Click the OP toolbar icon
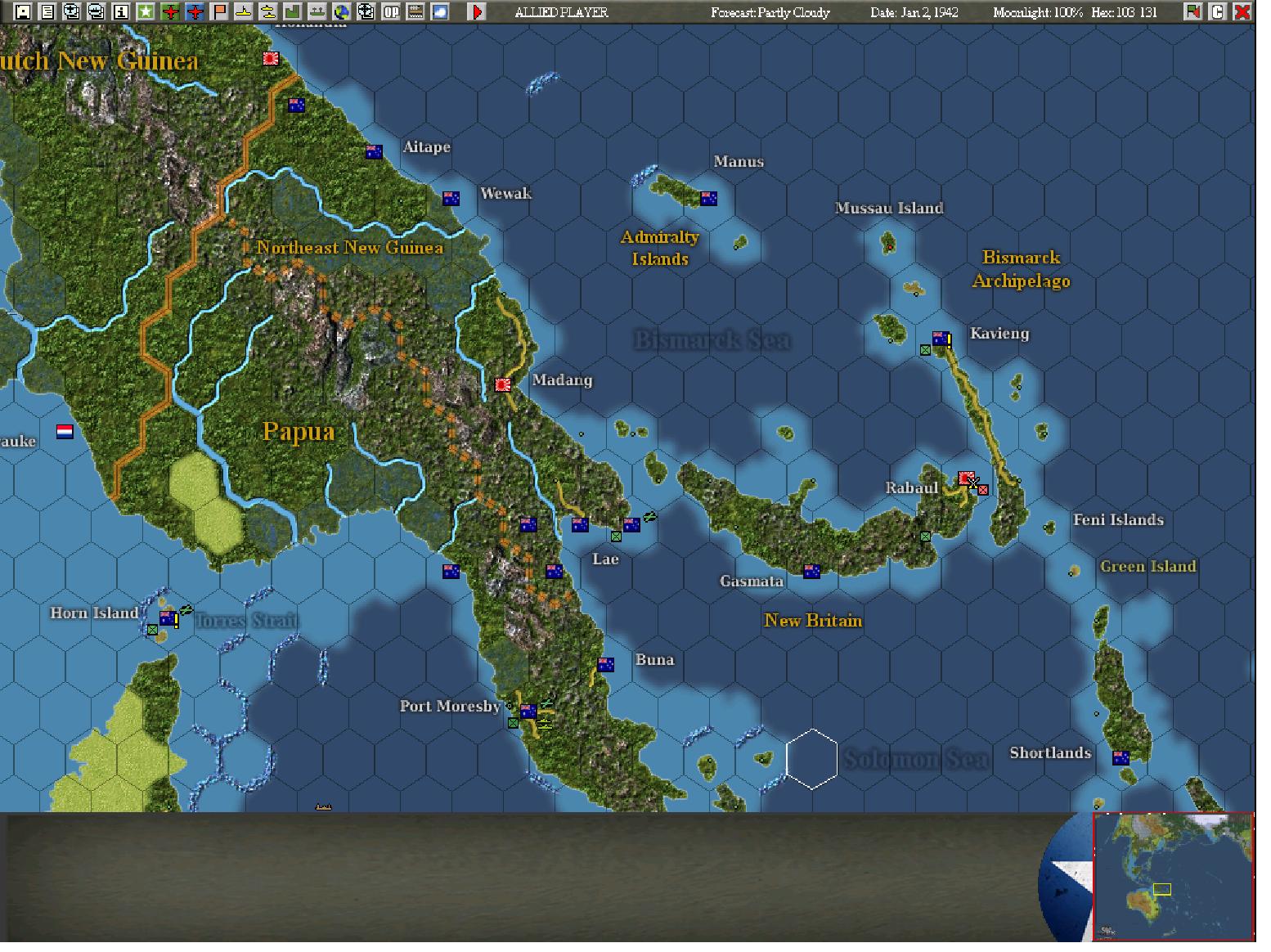This screenshot has height=952, width=1271. (x=391, y=11)
